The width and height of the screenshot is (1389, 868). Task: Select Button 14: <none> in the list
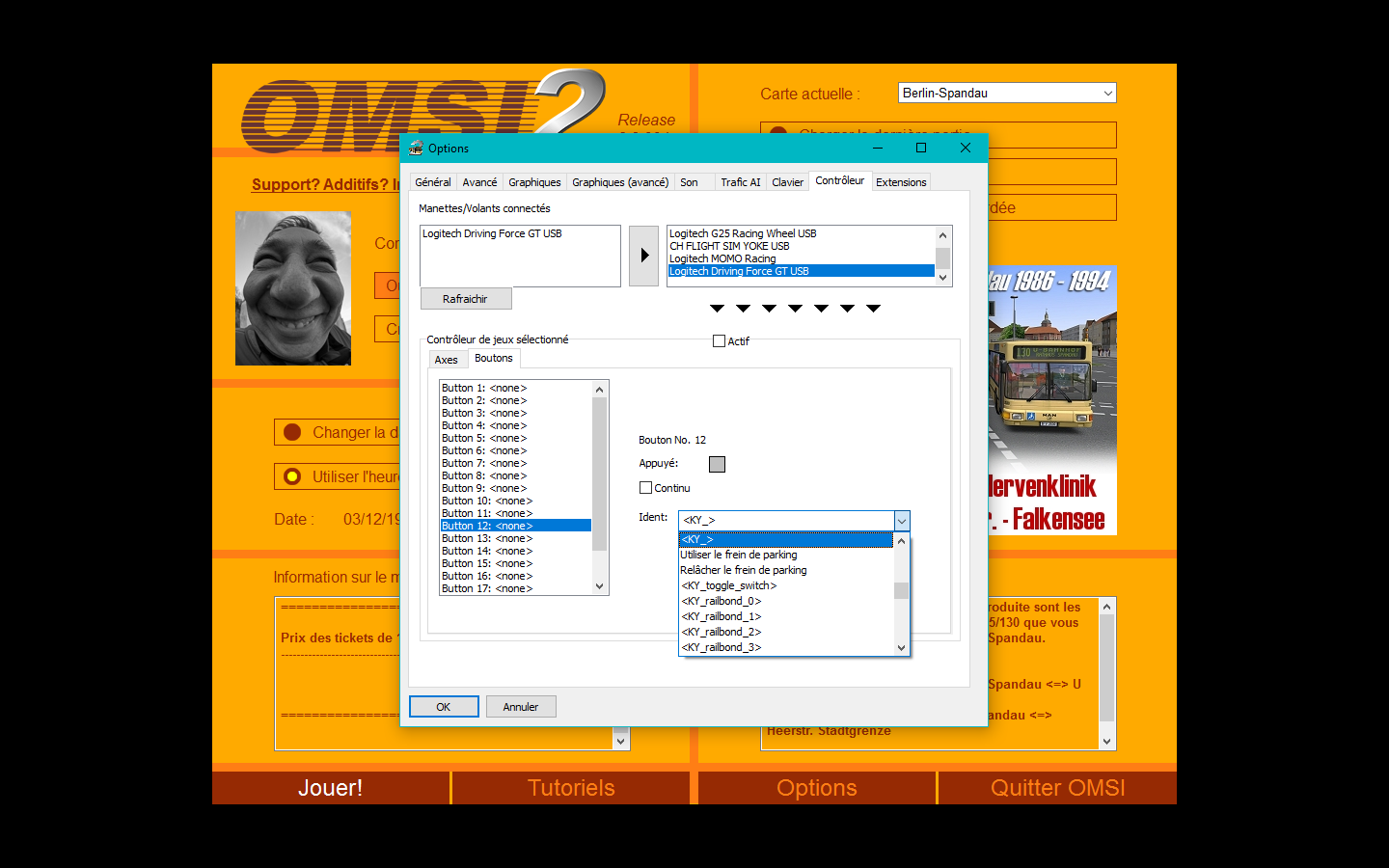516,551
